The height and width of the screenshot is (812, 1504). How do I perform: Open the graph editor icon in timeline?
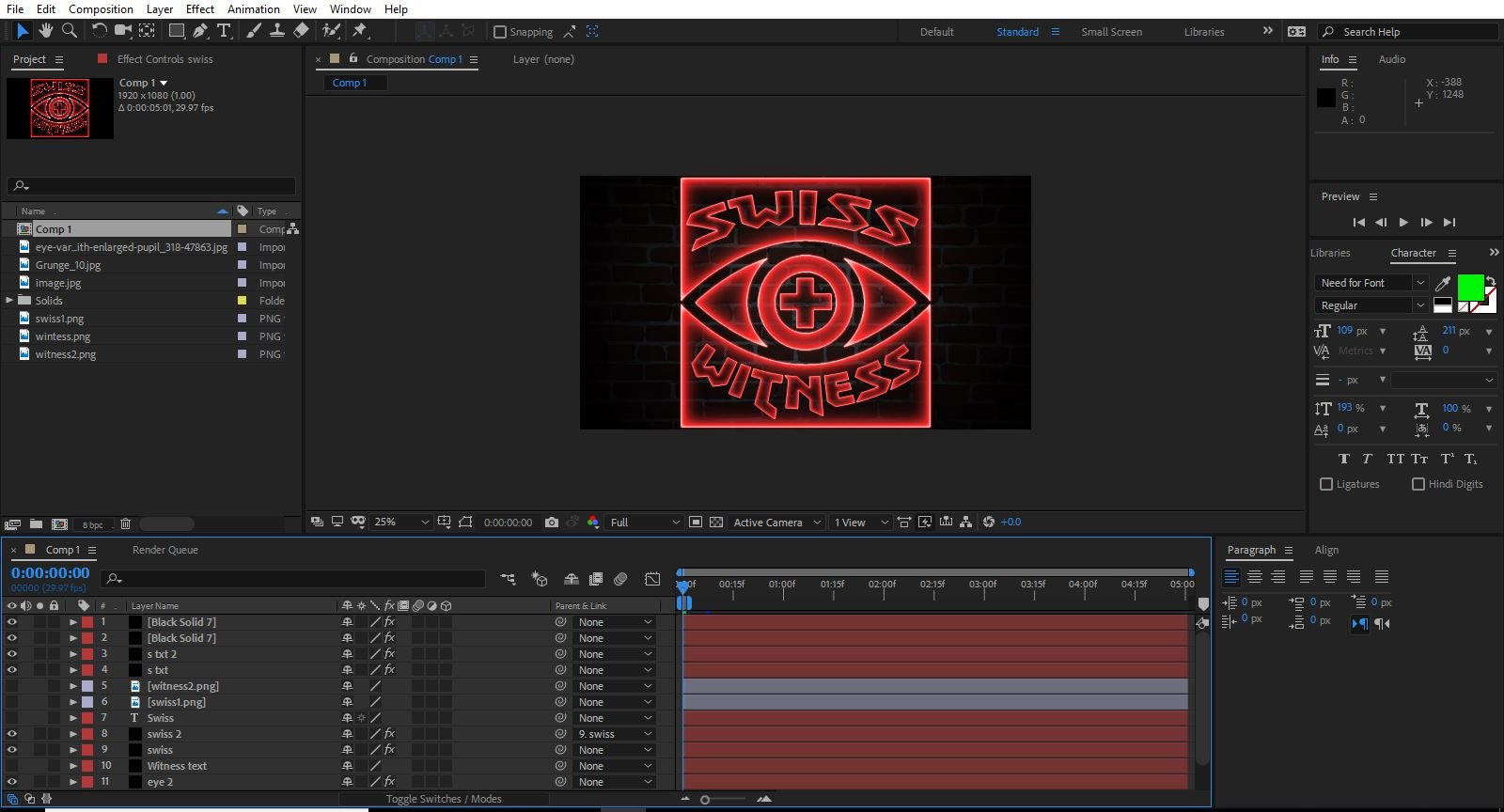(652, 579)
